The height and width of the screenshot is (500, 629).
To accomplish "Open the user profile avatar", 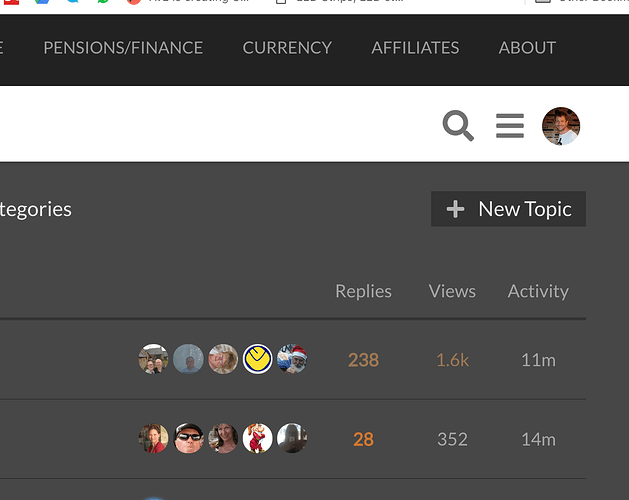I will point(561,126).
